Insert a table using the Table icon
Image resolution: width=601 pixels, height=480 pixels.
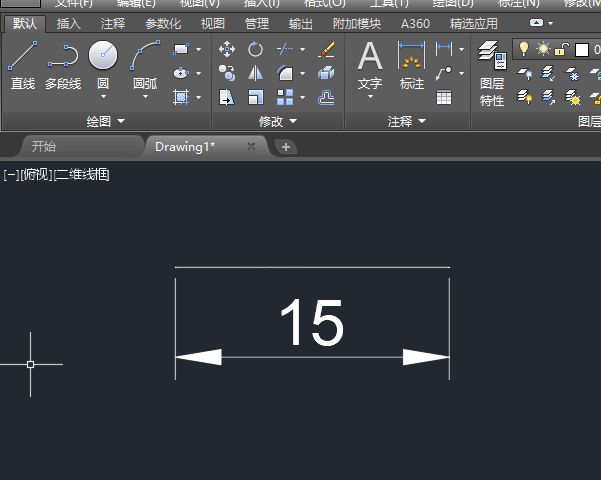click(x=443, y=97)
